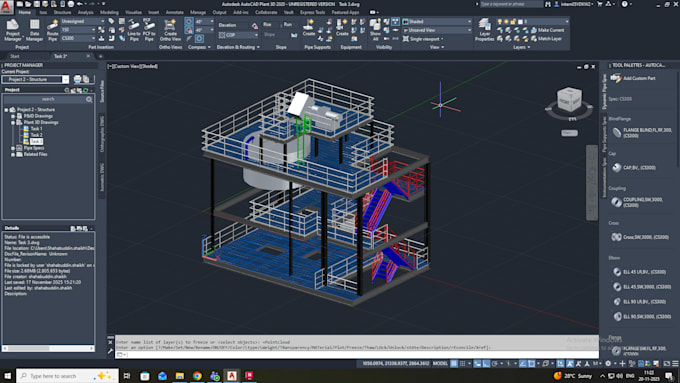Screen dimensions: 680x383
Task: Switch to the Structure ribbon tab
Action: [x=62, y=12]
